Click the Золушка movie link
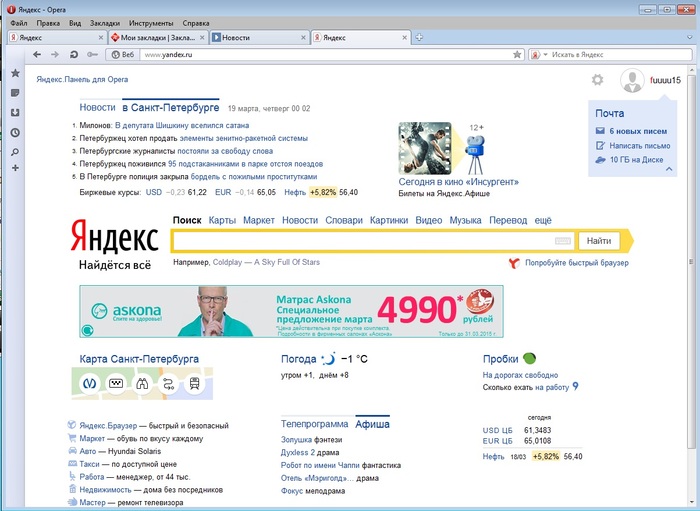The height and width of the screenshot is (511, 700). click(x=296, y=440)
